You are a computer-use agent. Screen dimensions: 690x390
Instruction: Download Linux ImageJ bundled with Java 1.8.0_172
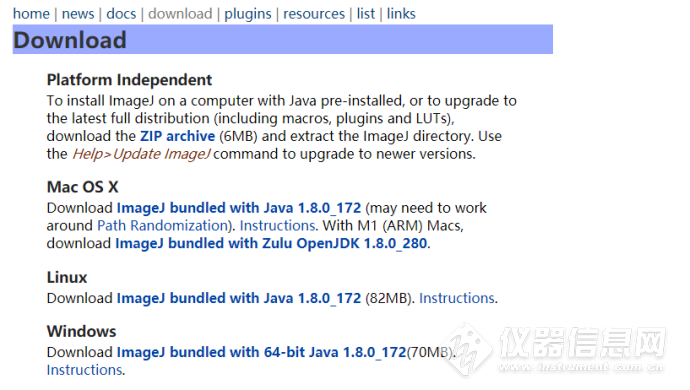(x=239, y=298)
